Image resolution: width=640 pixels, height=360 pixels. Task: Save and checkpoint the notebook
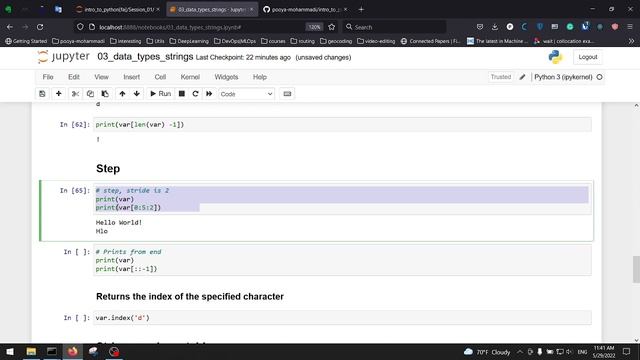[x=42, y=94]
